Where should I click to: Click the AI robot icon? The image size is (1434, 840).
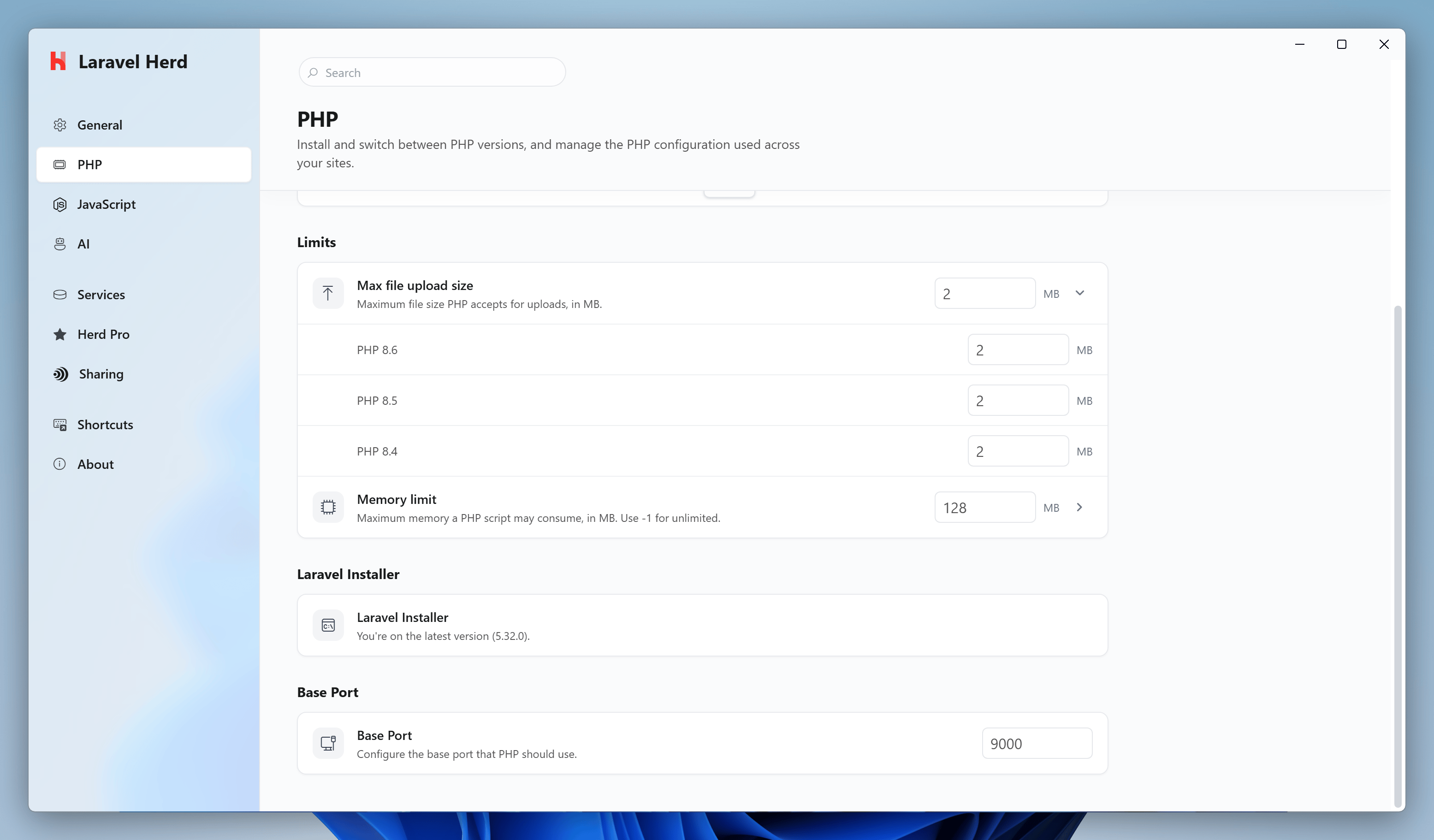point(60,244)
